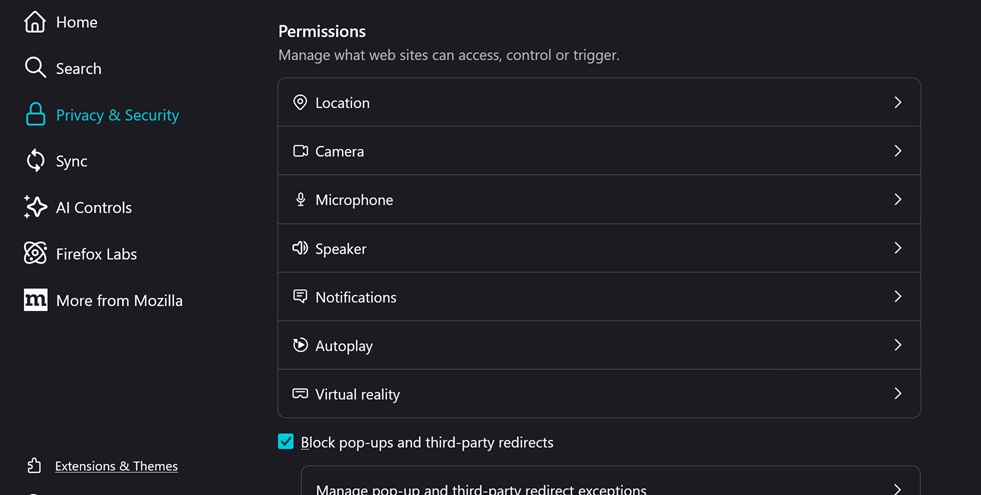Expand the Speaker permission chevron
The width and height of the screenshot is (981, 495).
[897, 248]
